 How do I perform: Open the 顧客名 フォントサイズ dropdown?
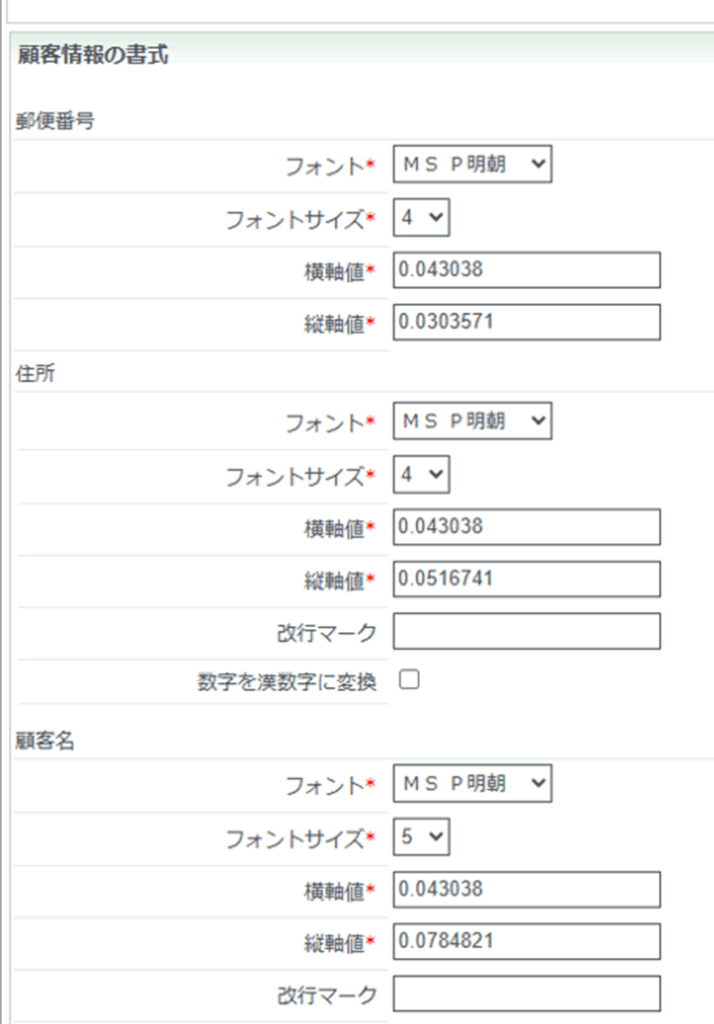click(421, 838)
